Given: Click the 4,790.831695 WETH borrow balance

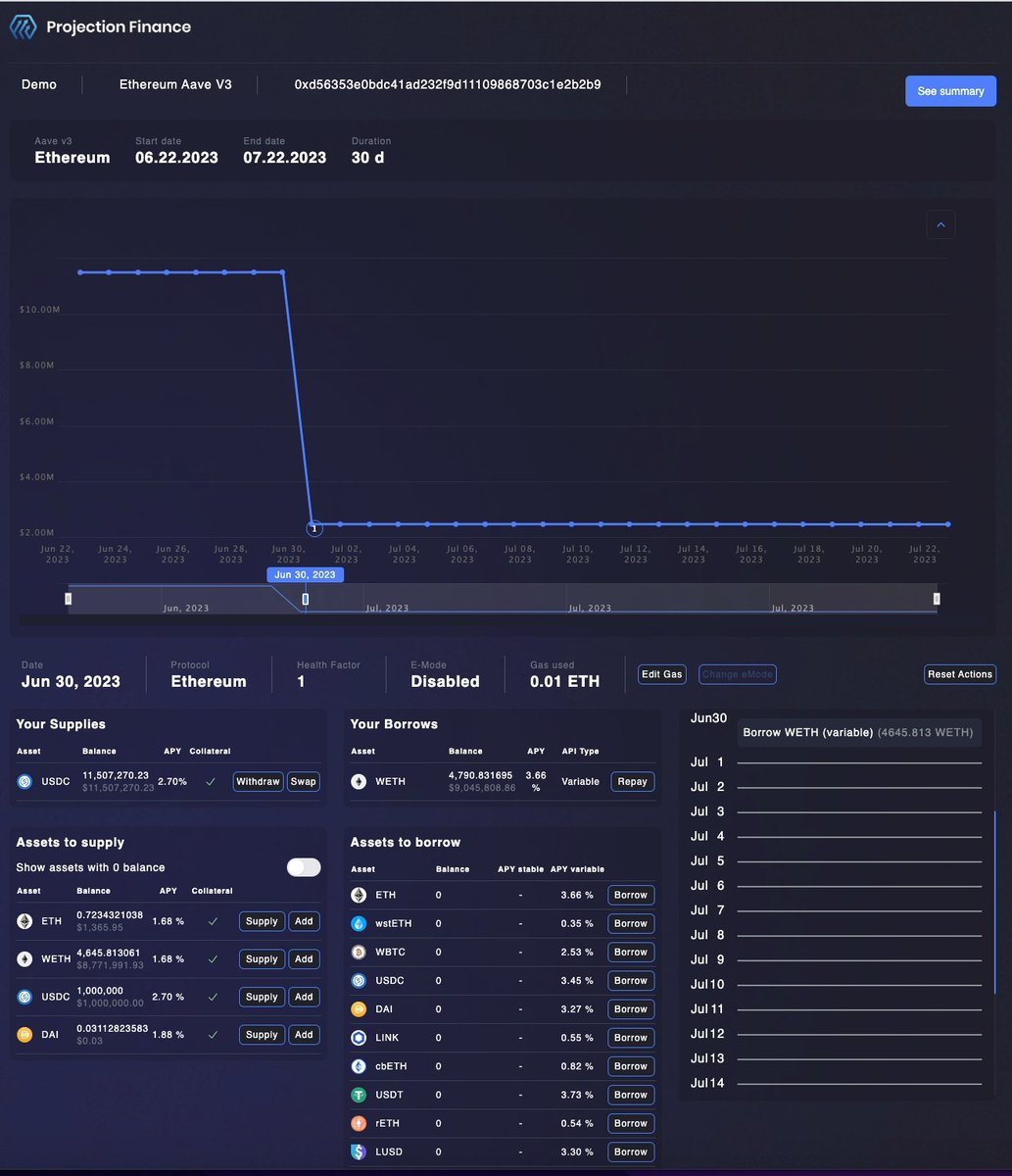Looking at the screenshot, I should click(x=481, y=775).
